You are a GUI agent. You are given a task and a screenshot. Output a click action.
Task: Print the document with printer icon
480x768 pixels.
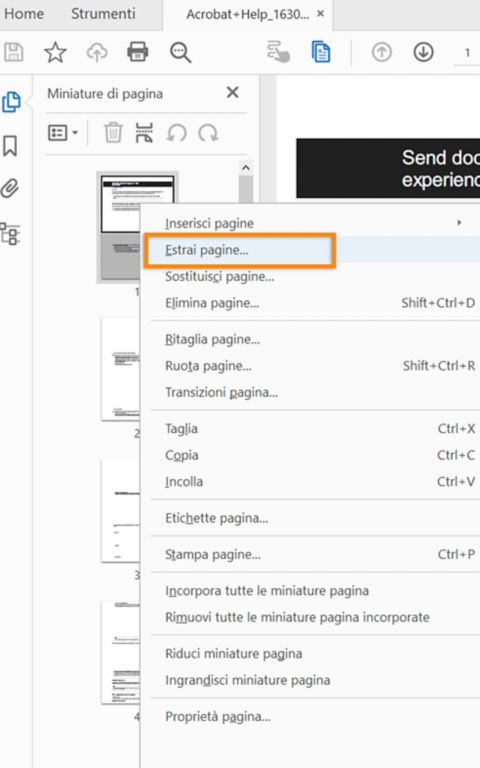click(x=138, y=52)
